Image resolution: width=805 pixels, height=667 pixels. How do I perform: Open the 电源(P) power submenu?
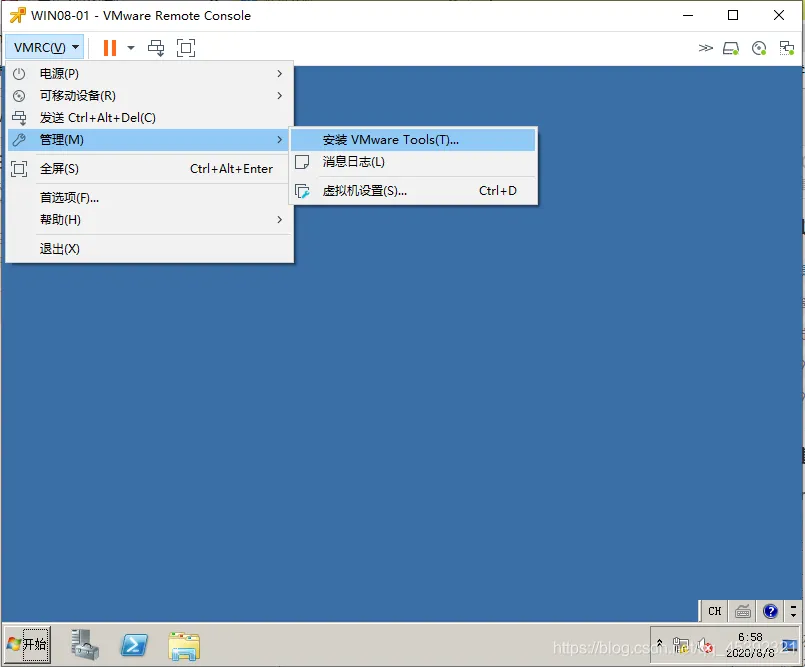[149, 74]
